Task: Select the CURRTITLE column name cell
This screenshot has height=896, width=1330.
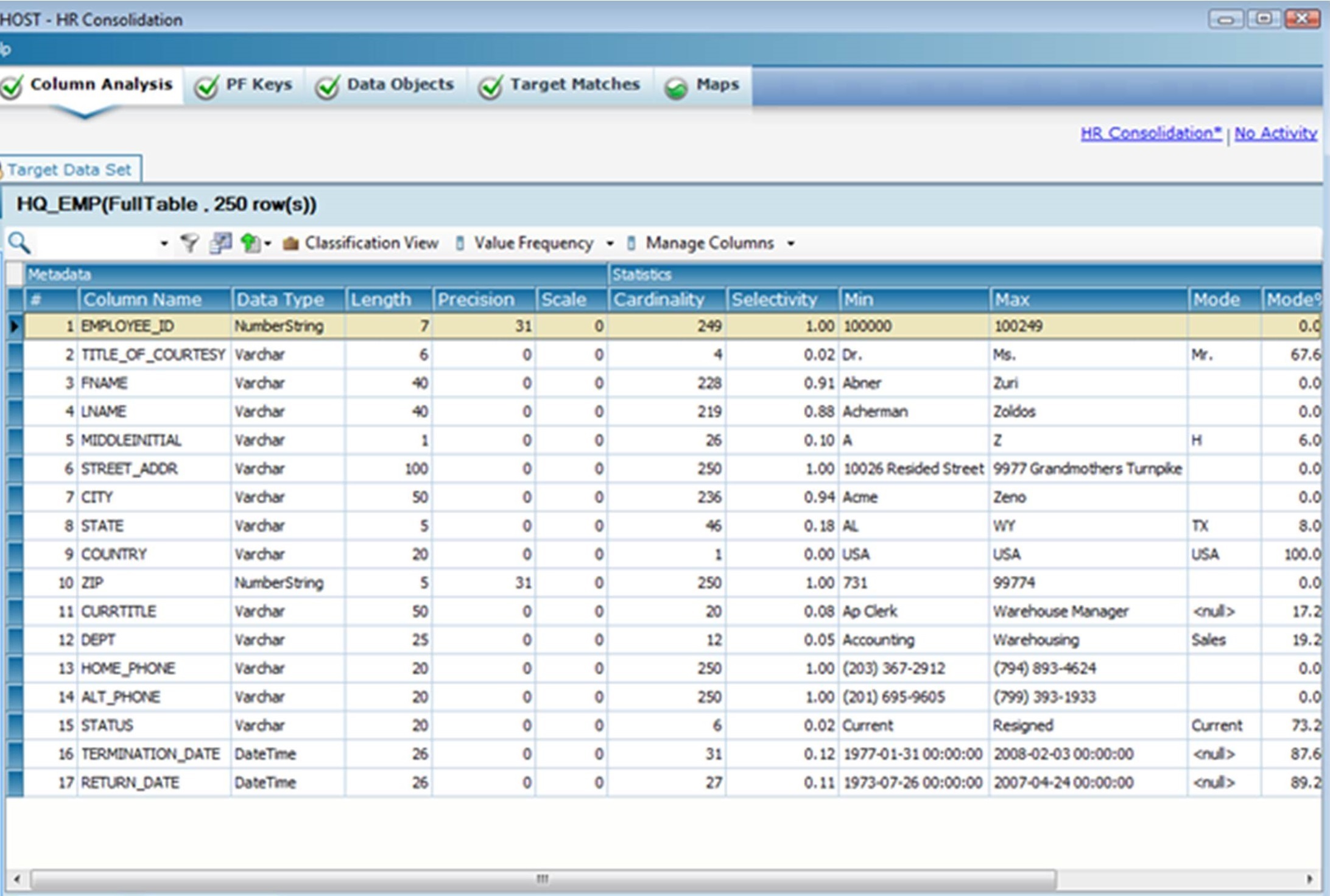Action: (x=155, y=611)
